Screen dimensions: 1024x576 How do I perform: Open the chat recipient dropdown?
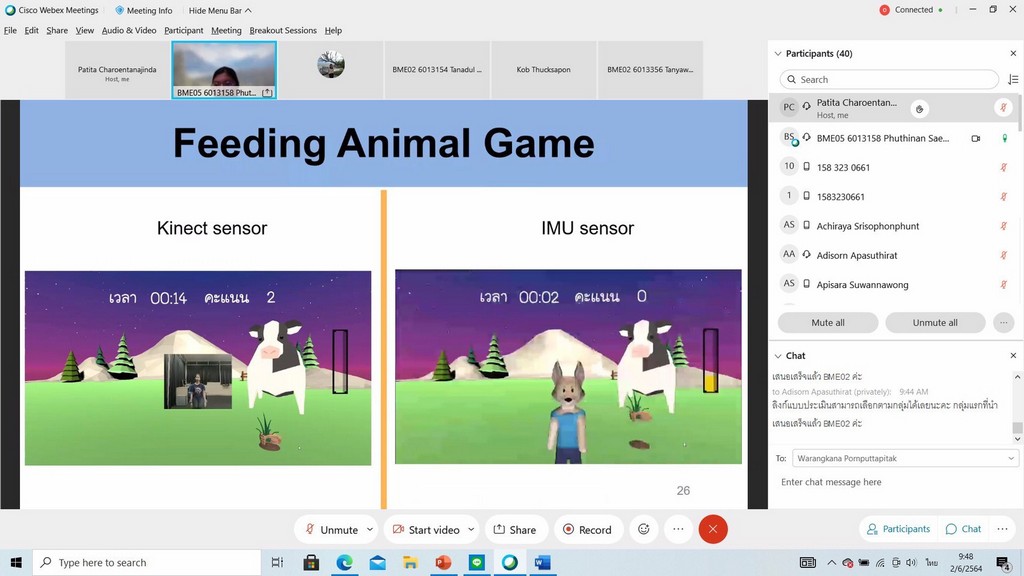tap(905, 458)
